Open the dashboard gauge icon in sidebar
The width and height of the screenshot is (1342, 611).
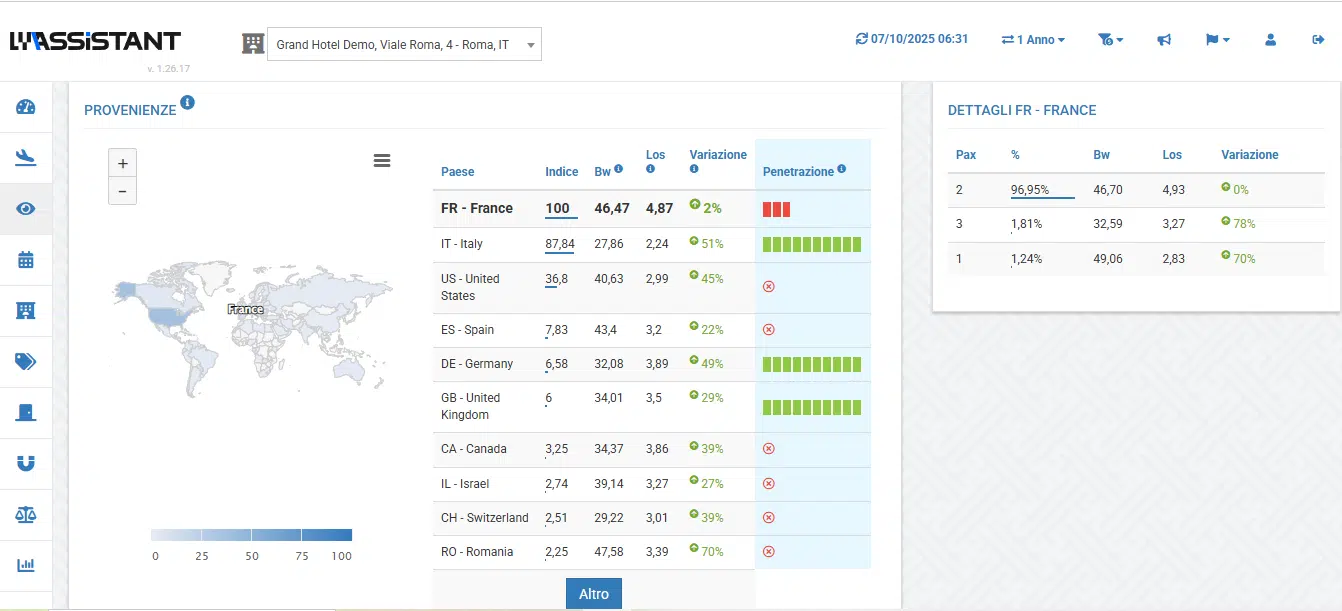pos(26,108)
